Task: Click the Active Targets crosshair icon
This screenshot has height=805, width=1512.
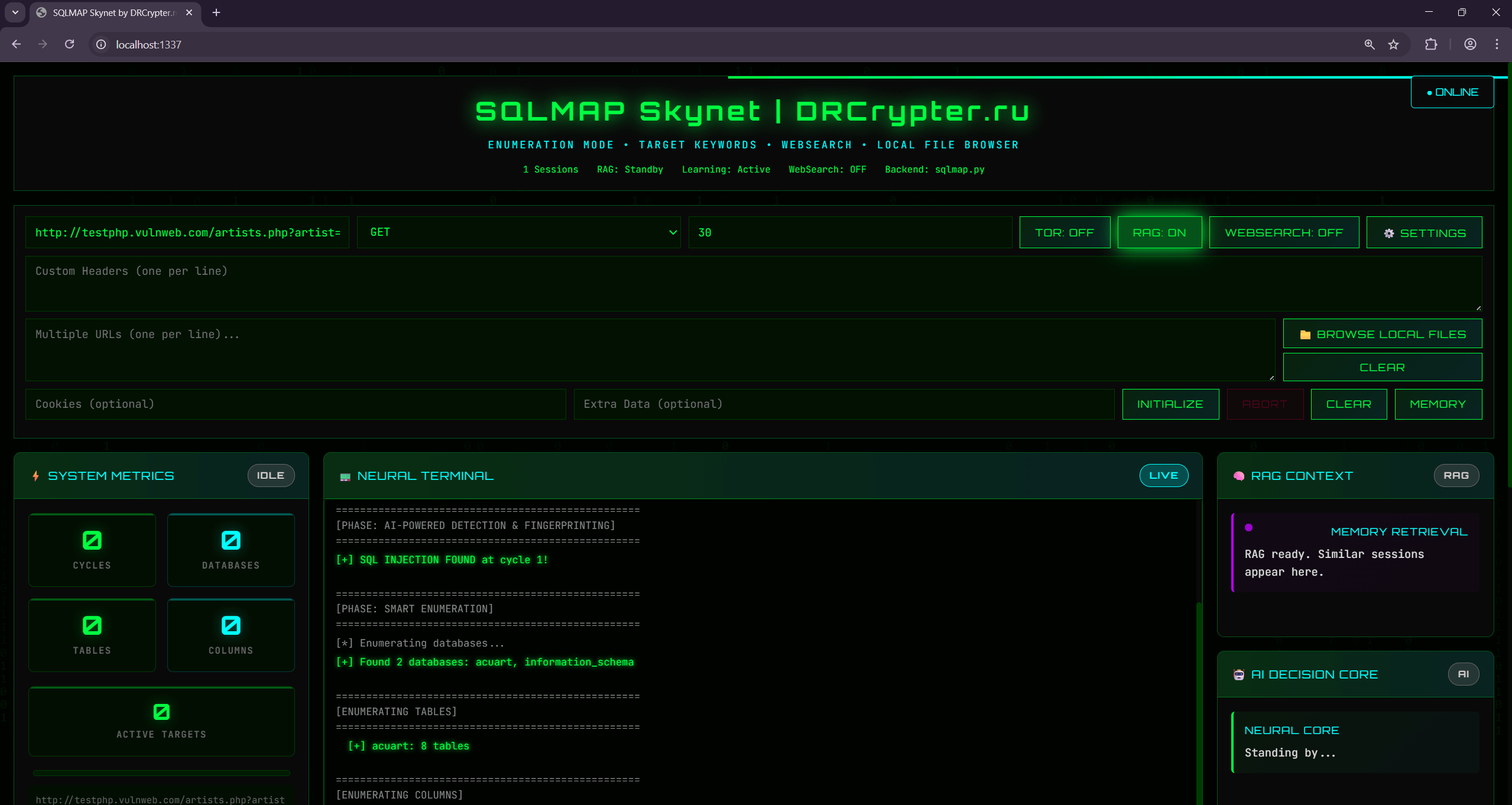Action: point(161,711)
